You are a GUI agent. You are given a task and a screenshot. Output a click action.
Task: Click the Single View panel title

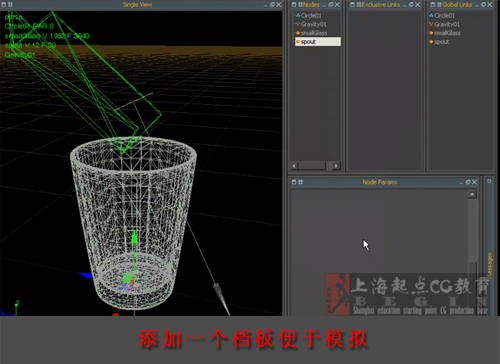pos(137,5)
